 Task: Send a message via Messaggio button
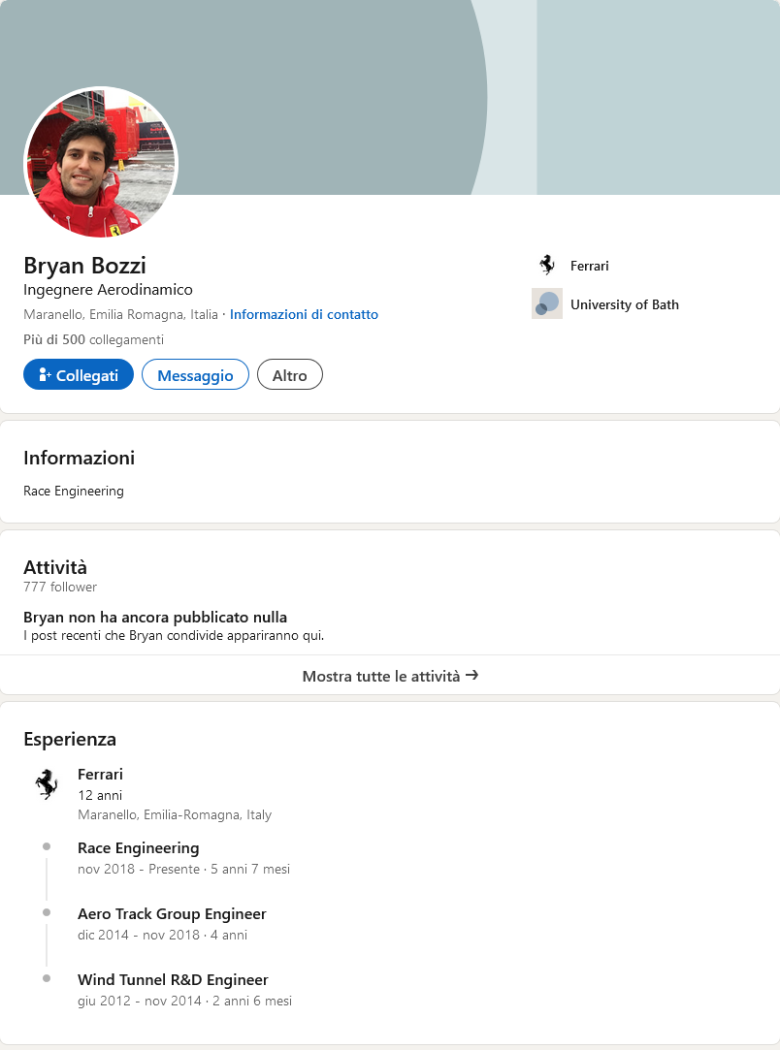[195, 375]
